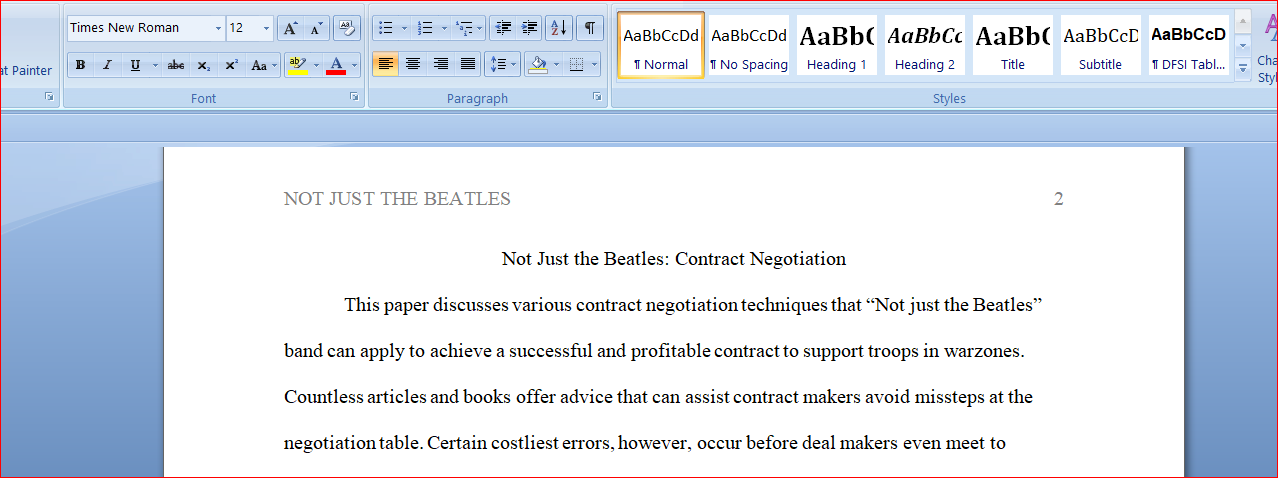Toggle underline formatting
This screenshot has height=478, width=1278.
coord(135,65)
